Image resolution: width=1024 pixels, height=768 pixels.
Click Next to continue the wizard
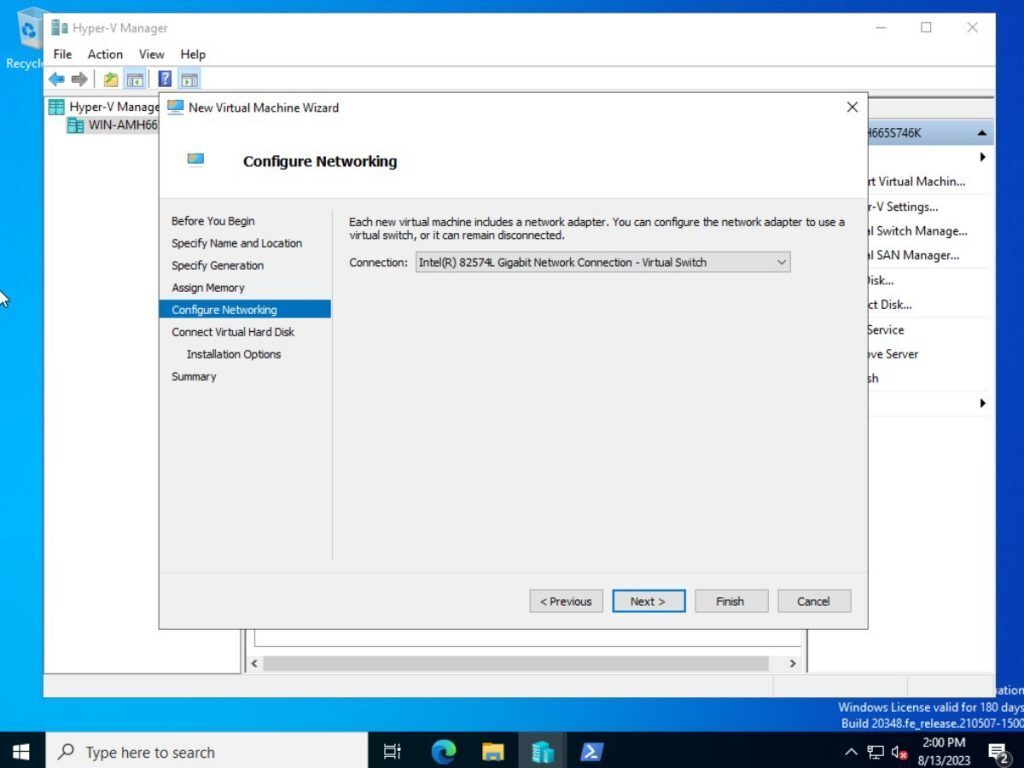tap(648, 601)
